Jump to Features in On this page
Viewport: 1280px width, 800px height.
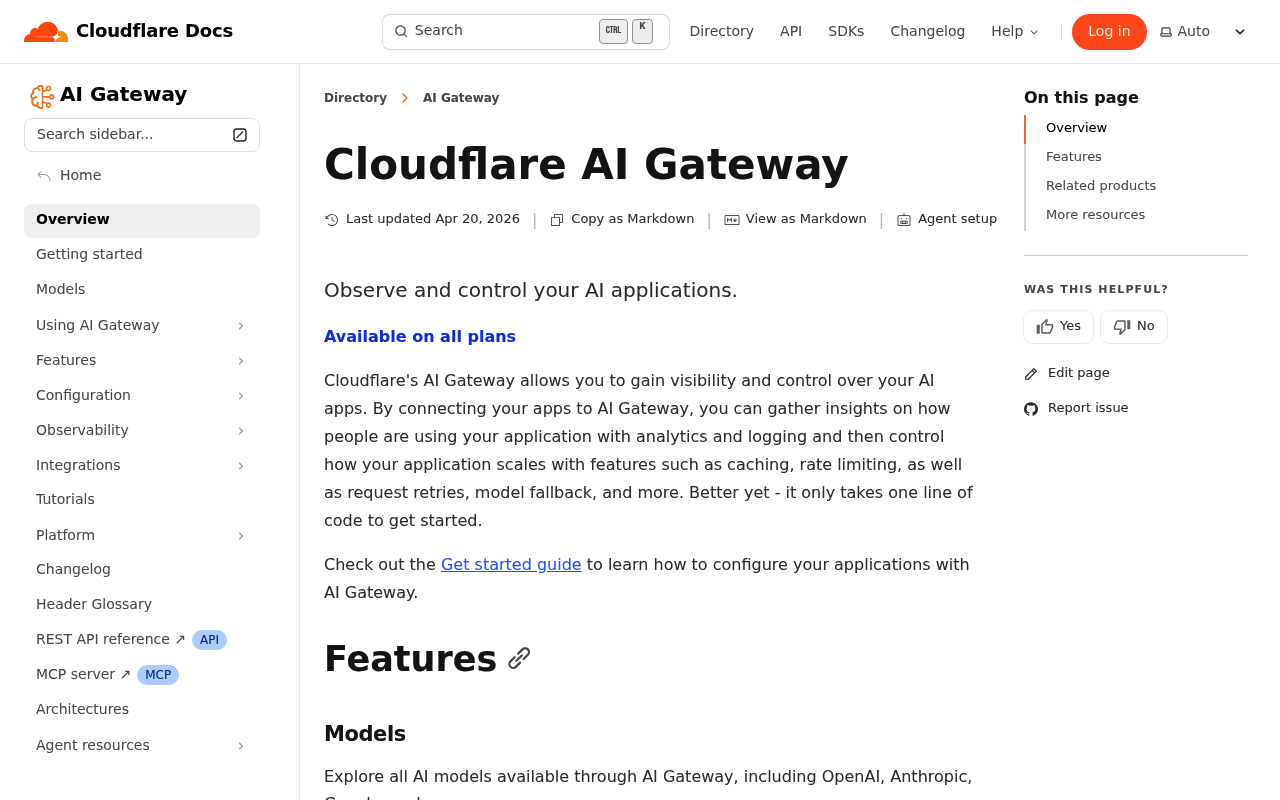(1074, 157)
